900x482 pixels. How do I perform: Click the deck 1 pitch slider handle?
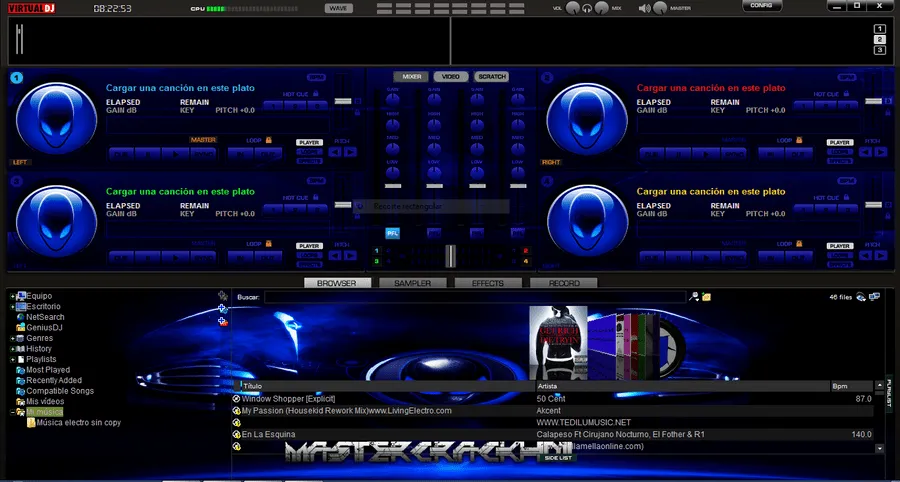[343, 101]
